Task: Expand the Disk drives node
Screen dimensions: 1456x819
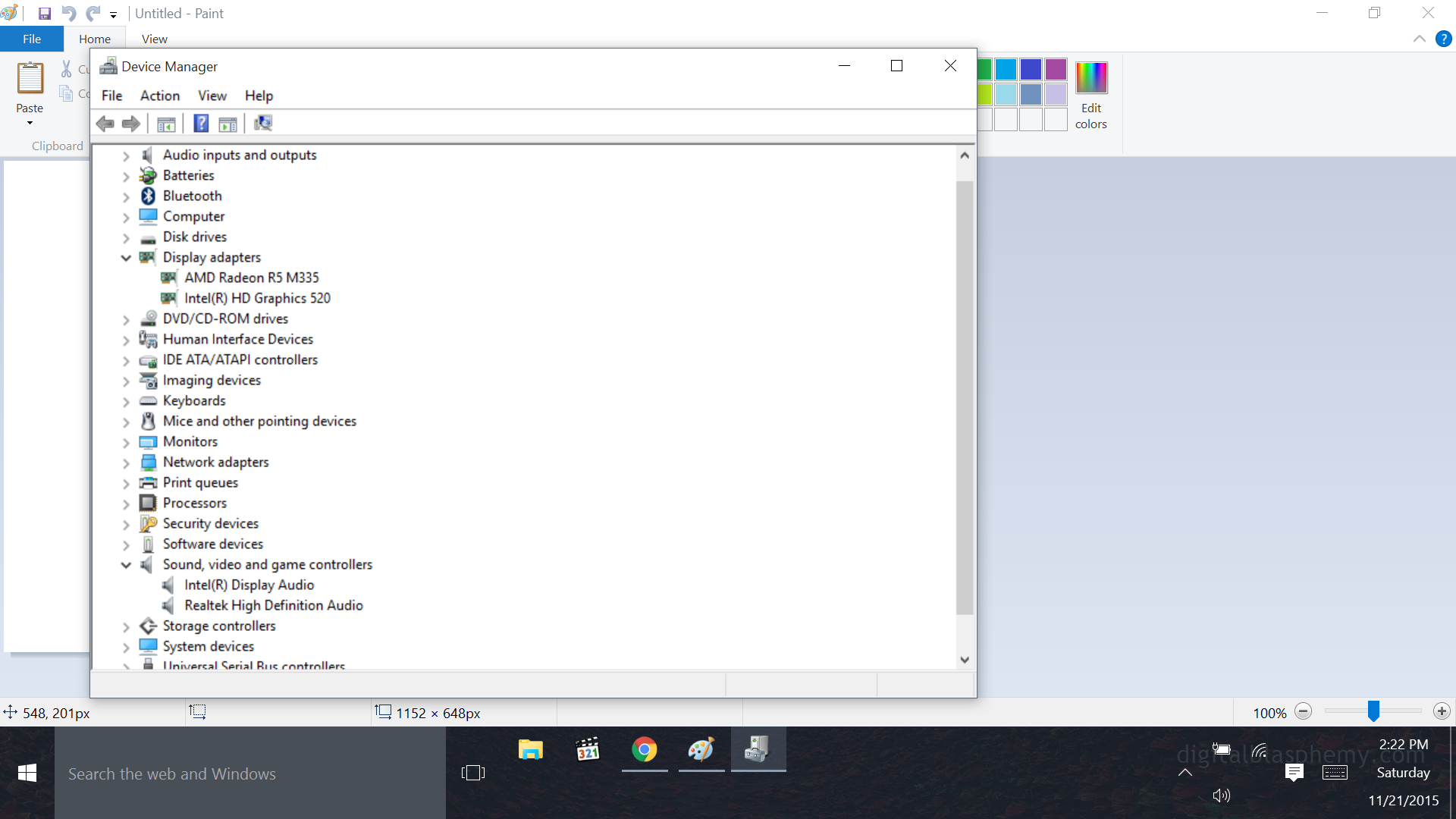Action: pos(126,237)
